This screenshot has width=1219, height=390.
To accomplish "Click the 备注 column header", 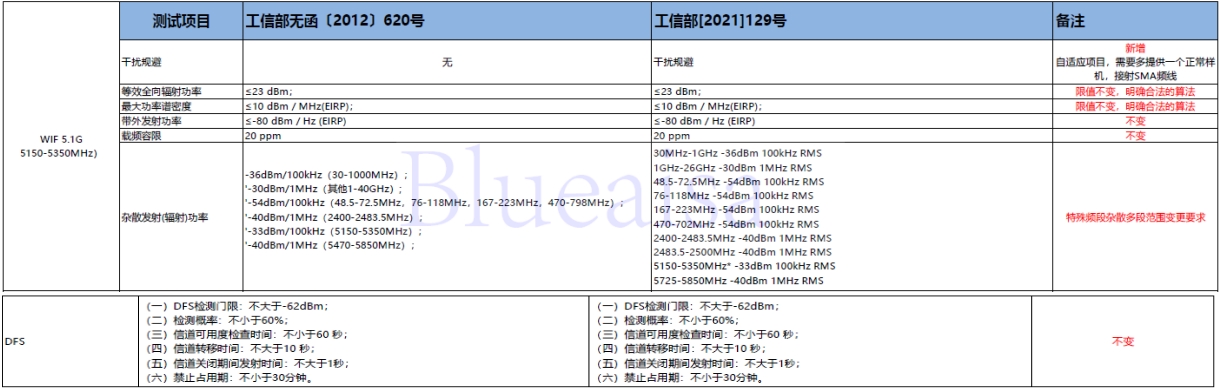I will tap(1135, 20).
